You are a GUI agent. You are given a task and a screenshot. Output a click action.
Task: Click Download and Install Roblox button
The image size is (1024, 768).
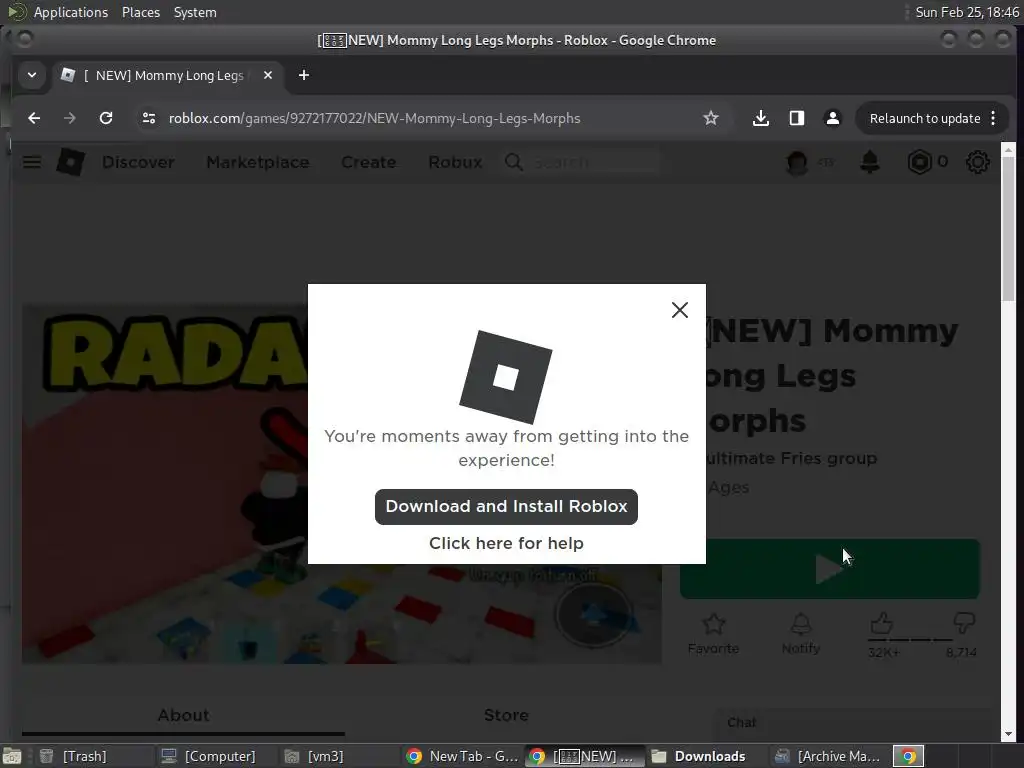506,507
